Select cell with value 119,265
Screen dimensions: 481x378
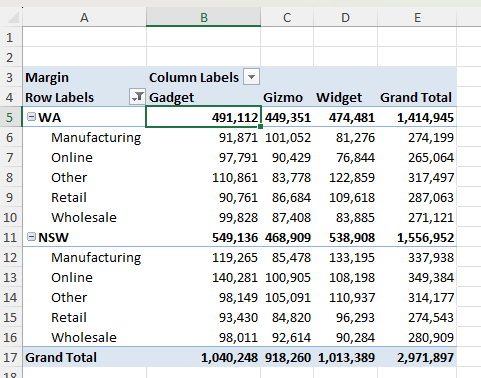tap(203, 257)
